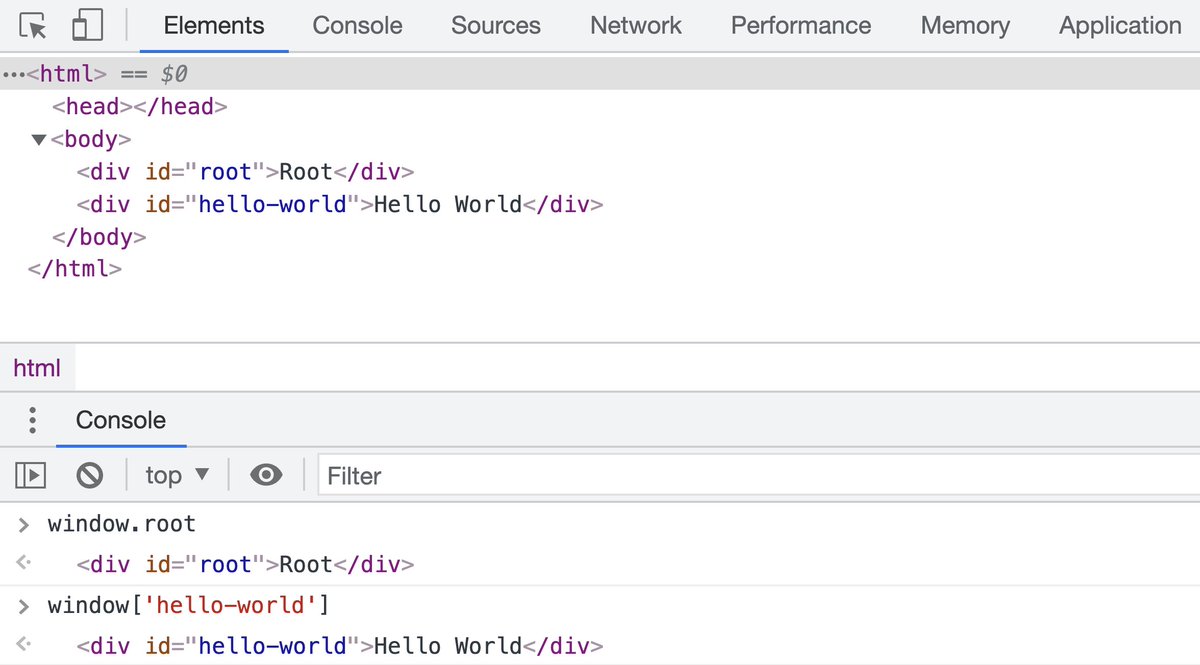Click the hello-world div console output
Screen dimensions: 1200x665
(x=340, y=646)
